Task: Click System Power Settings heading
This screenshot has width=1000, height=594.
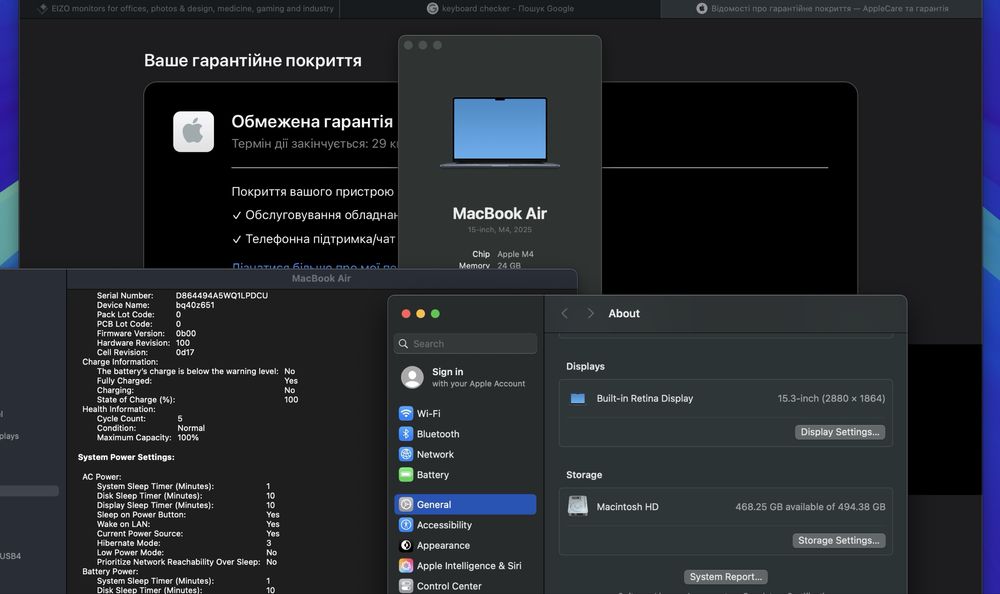Action: tap(126, 457)
